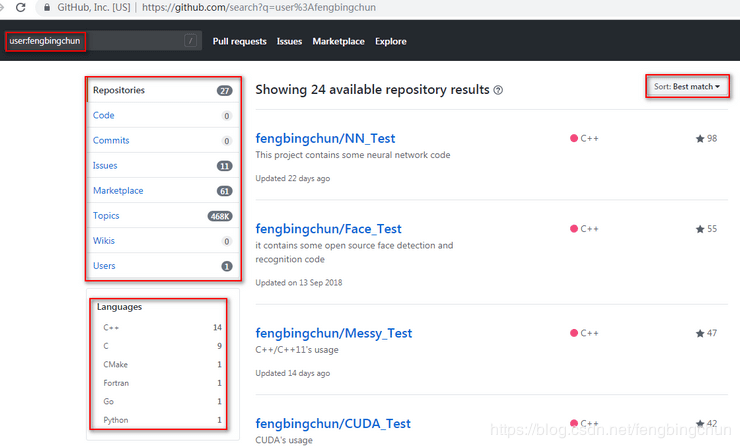Open the fengbingchun/CUDA_Test repository

pos(333,423)
